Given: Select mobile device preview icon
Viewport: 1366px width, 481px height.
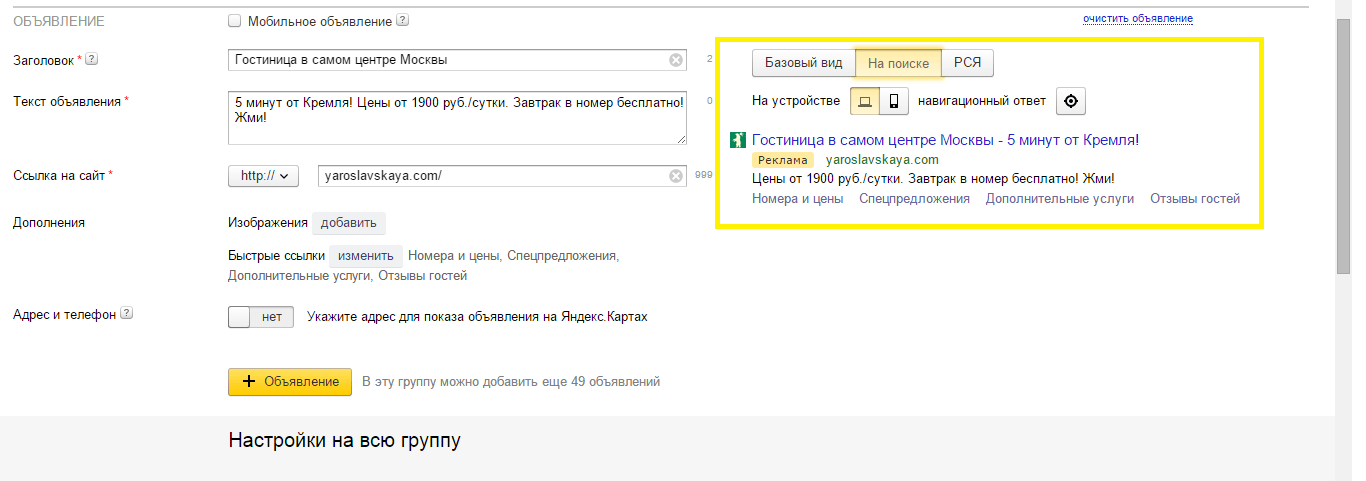Looking at the screenshot, I should (894, 101).
